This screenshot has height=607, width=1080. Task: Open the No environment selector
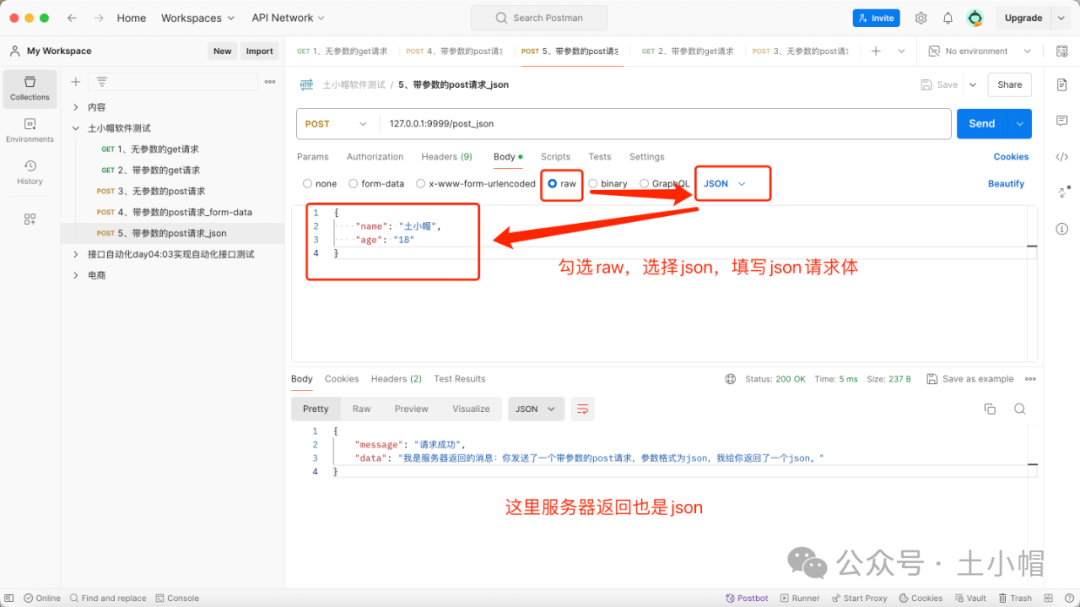pos(979,51)
